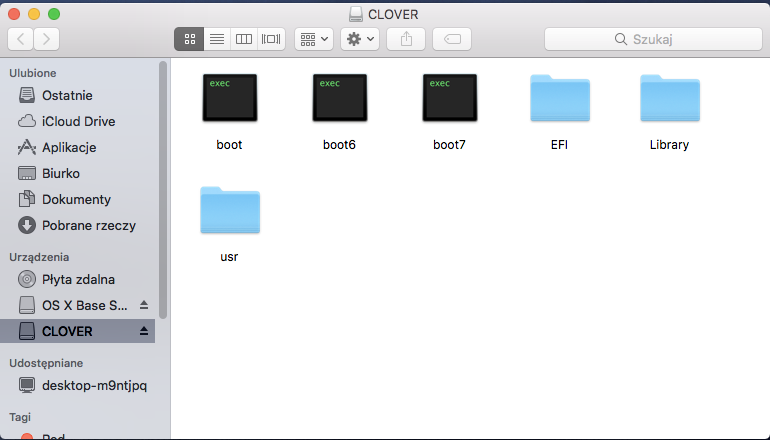
Task: Select the usr folder
Action: (229, 211)
